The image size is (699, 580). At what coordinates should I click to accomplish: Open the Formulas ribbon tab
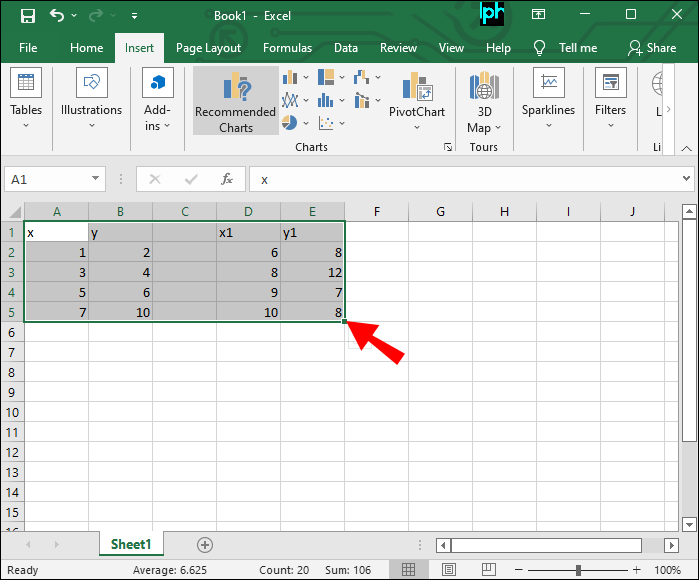[287, 48]
